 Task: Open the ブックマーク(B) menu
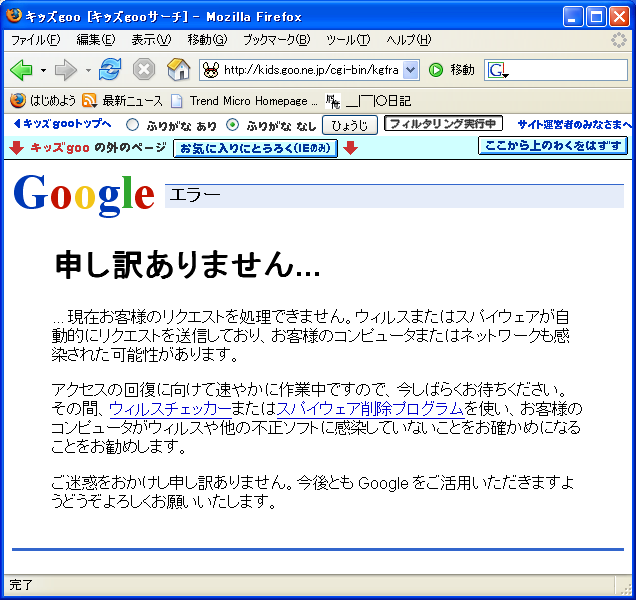click(x=277, y=40)
